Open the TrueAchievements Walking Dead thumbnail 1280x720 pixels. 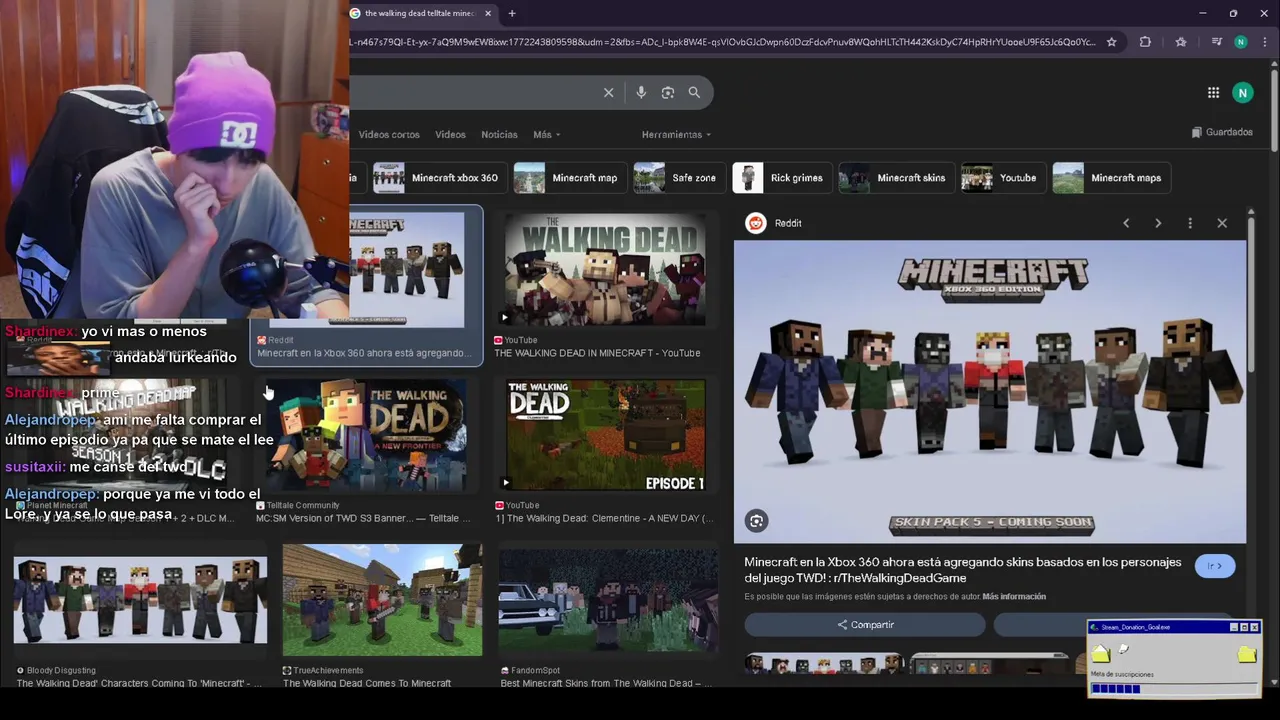(382, 600)
